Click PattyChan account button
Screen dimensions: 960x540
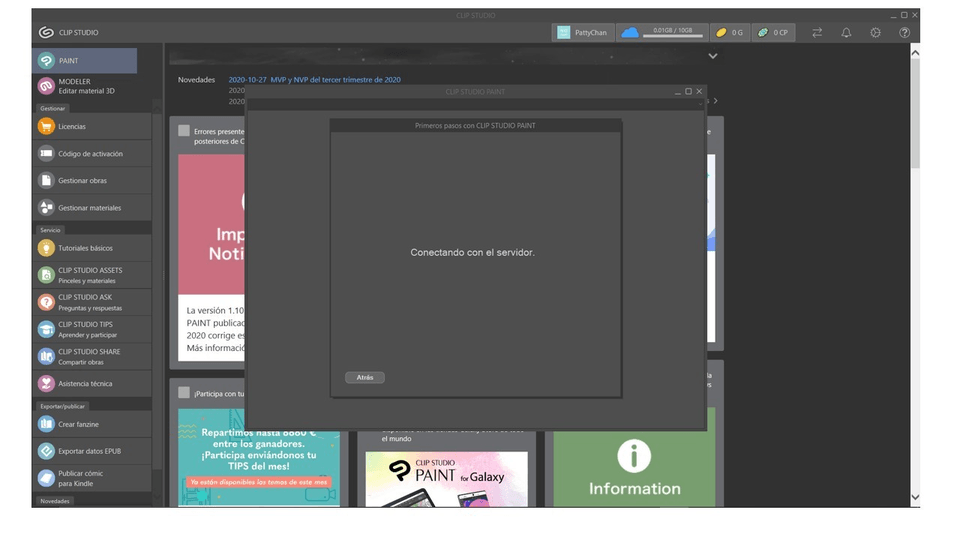[582, 33]
